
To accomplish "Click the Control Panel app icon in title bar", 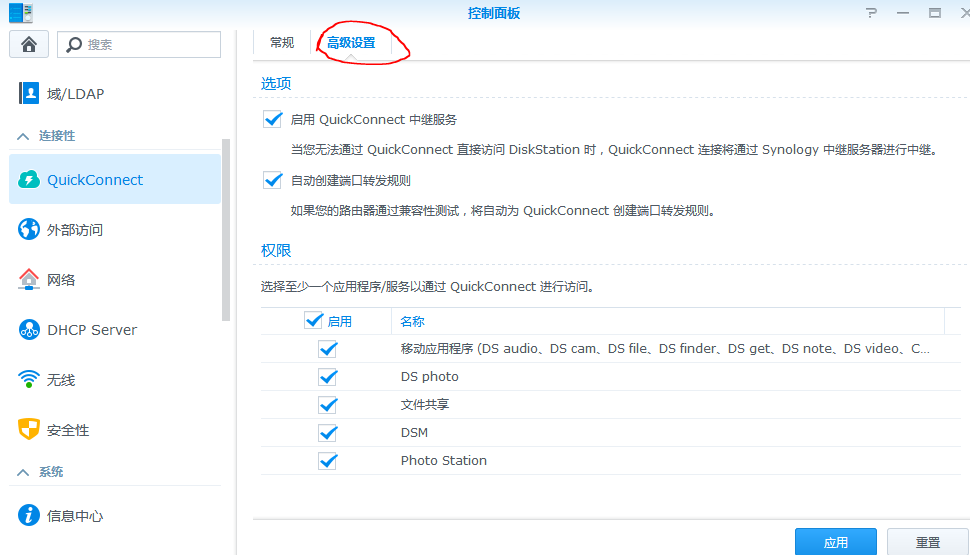I will tap(20, 12).
